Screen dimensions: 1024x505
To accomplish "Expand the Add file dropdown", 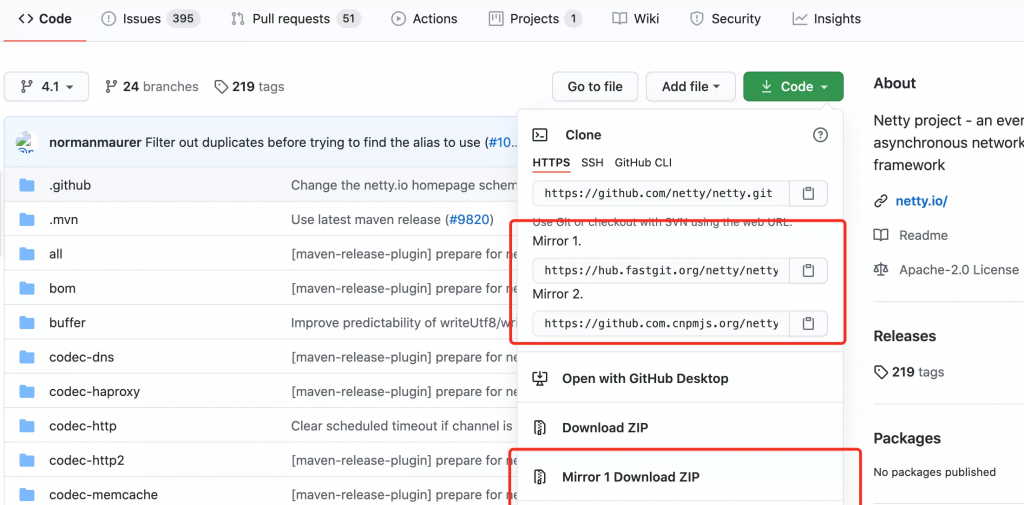I will pos(691,86).
